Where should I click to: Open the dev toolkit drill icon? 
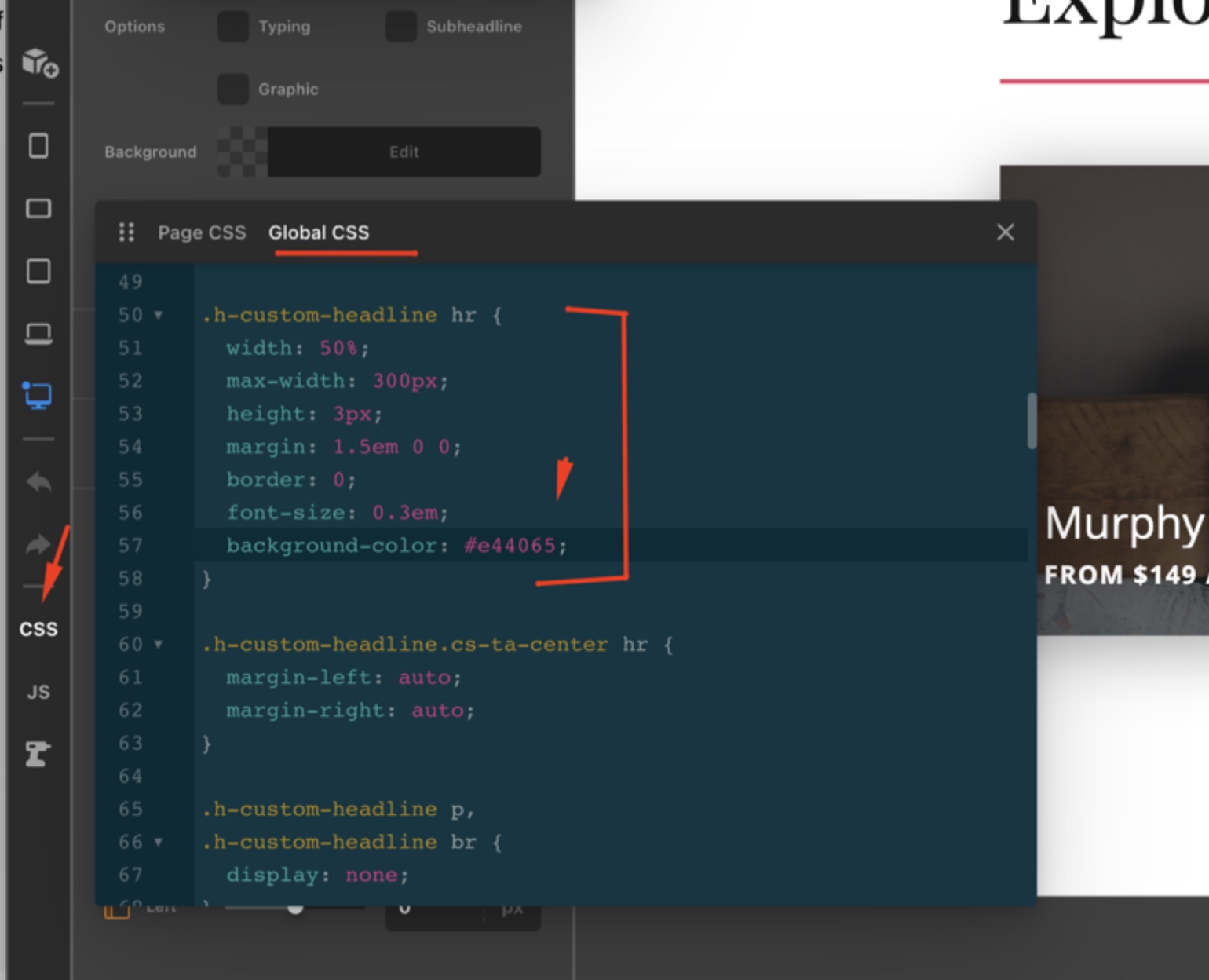coord(38,754)
